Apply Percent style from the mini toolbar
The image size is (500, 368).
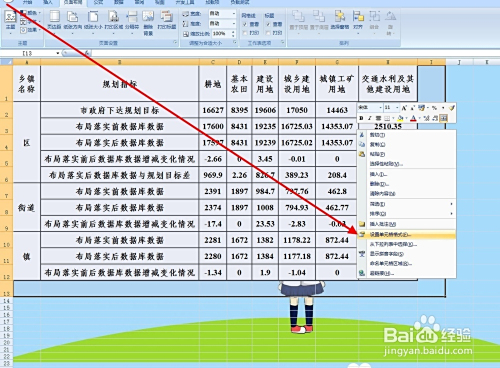tap(434, 108)
